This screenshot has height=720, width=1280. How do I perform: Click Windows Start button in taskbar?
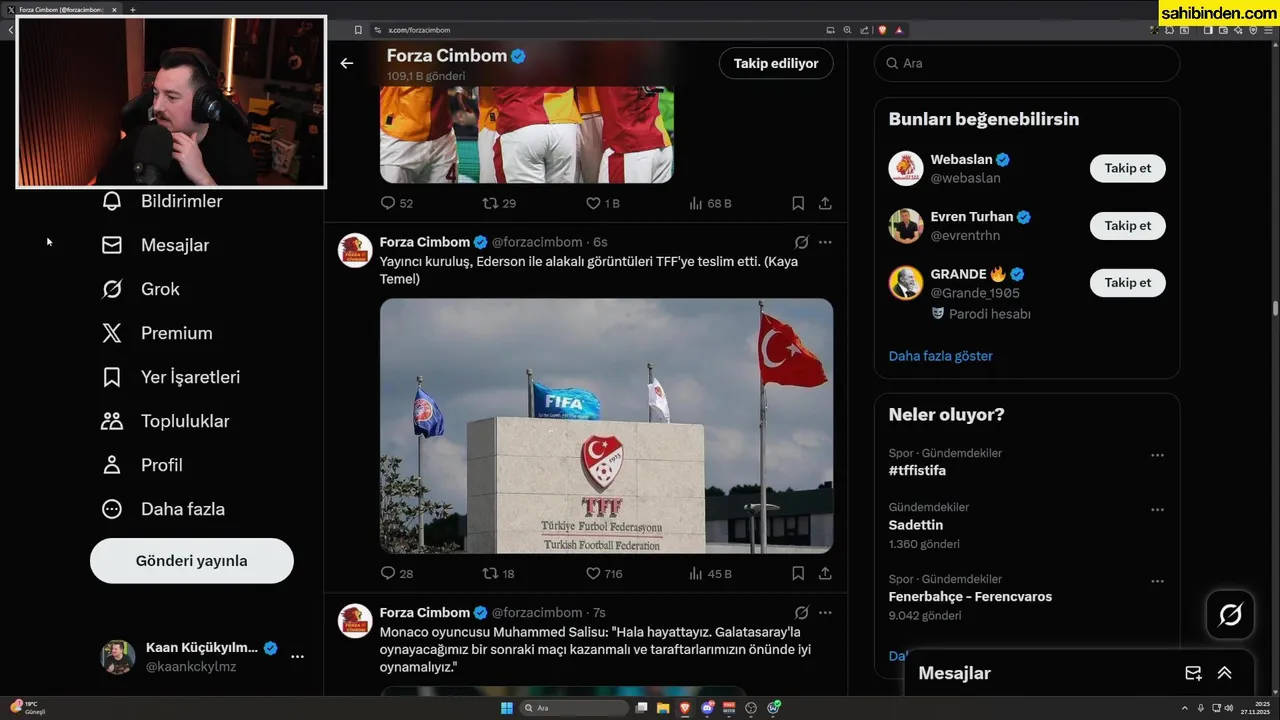[x=506, y=708]
